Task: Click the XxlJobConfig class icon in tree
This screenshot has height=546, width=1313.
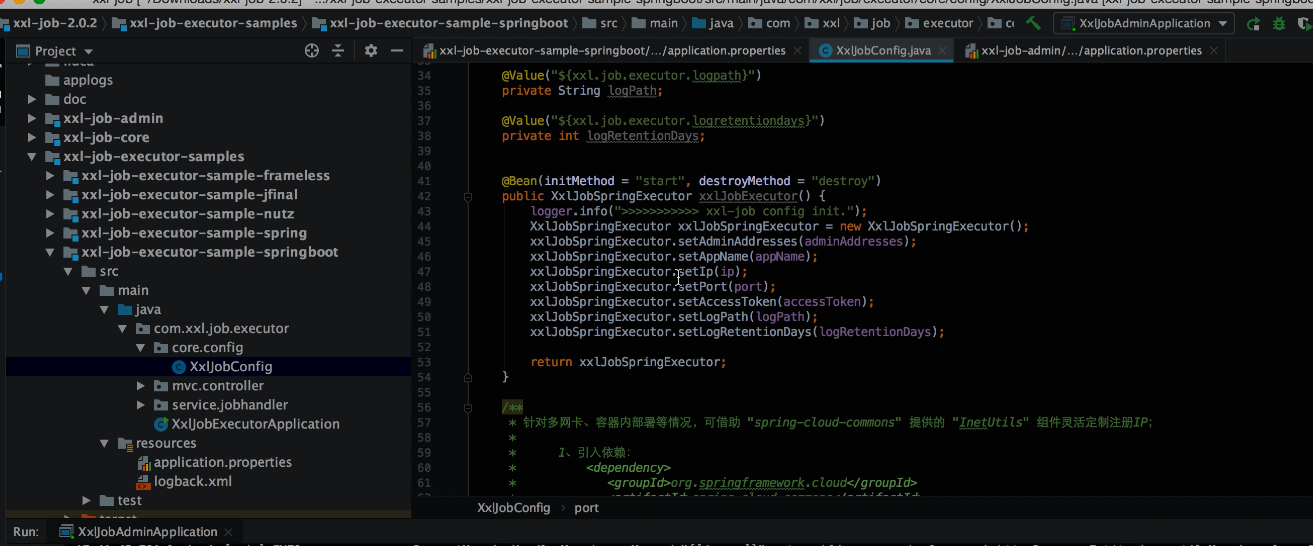Action: [x=179, y=367]
